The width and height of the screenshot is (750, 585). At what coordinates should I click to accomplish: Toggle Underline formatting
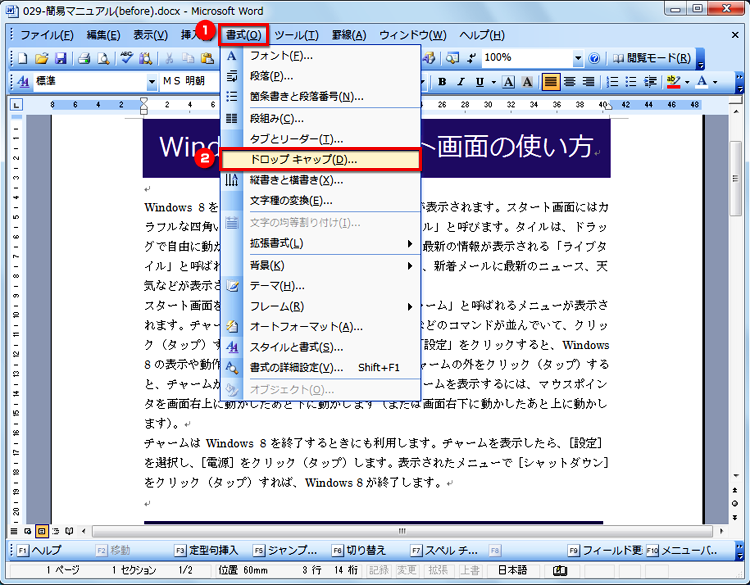(x=480, y=82)
